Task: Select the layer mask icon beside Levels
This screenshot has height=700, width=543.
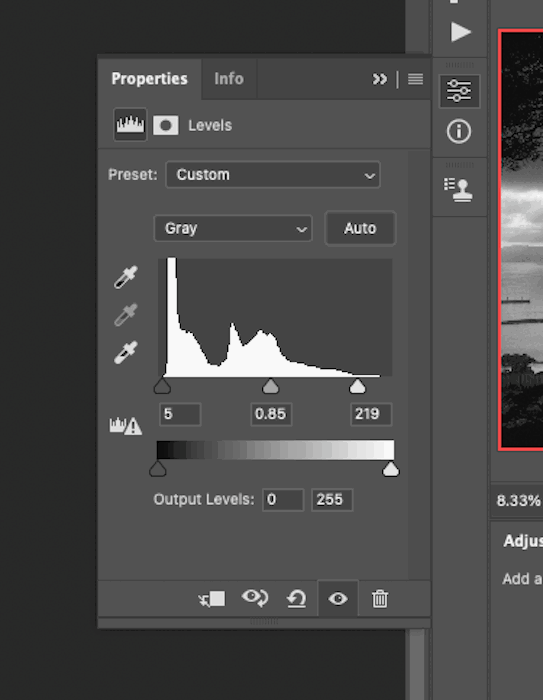Action: click(x=166, y=125)
